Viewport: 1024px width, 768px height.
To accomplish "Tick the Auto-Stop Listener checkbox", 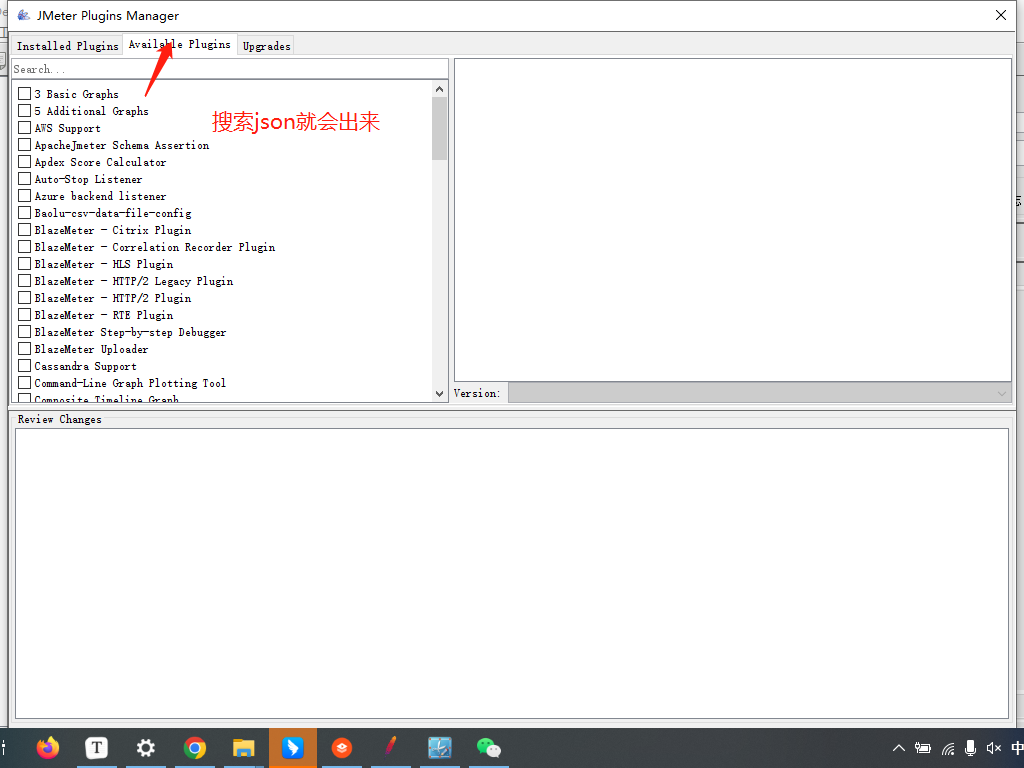I will (x=25, y=178).
